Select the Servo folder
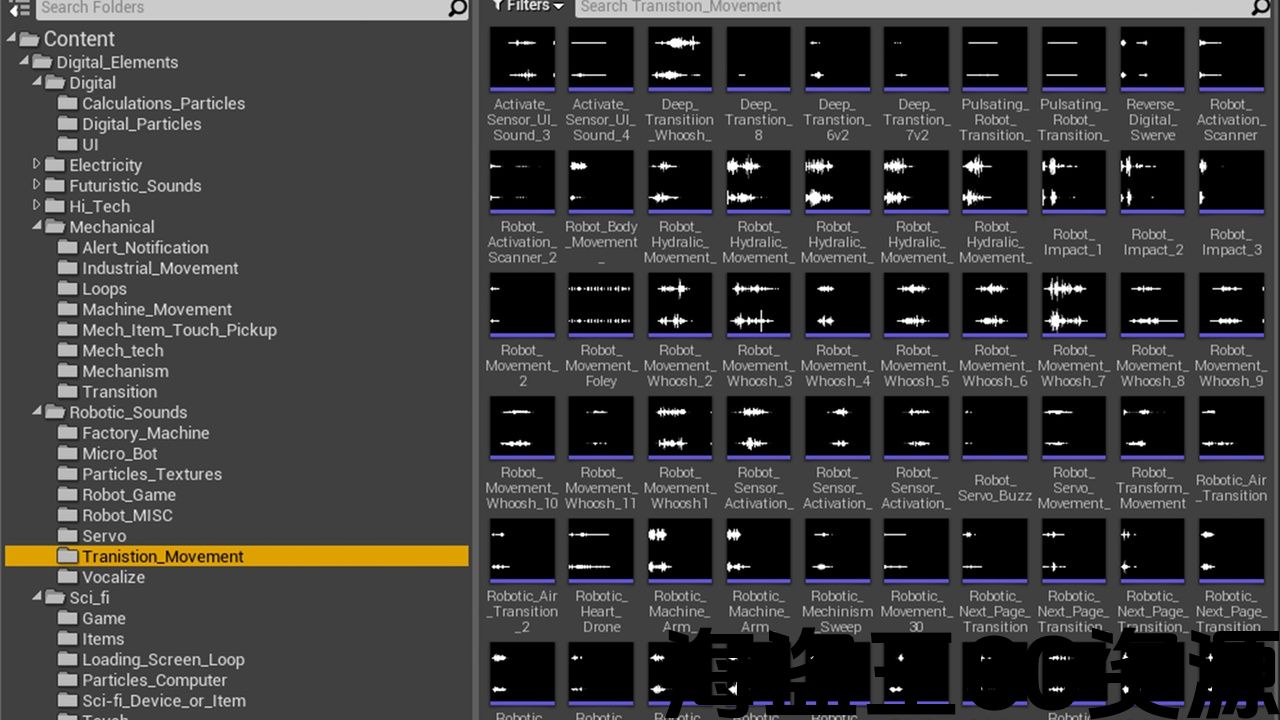1280x720 pixels. (103, 536)
